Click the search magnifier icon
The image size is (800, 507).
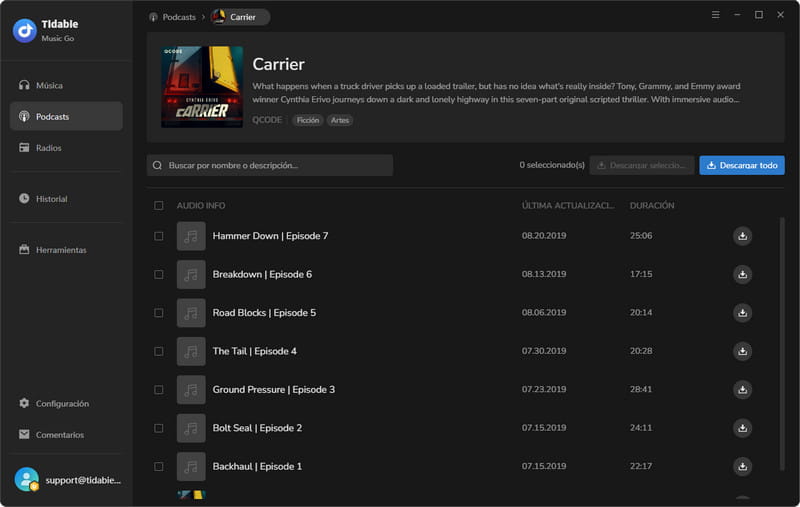[157, 165]
